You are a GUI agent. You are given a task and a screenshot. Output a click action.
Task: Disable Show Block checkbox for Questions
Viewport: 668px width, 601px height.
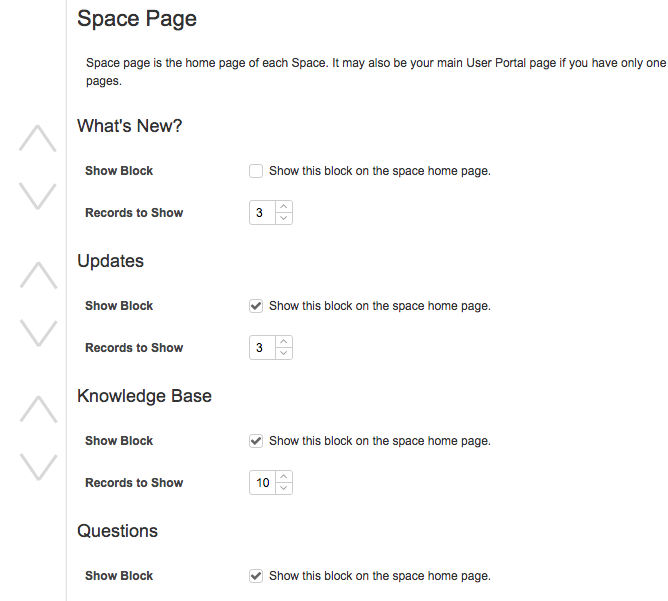pos(256,576)
